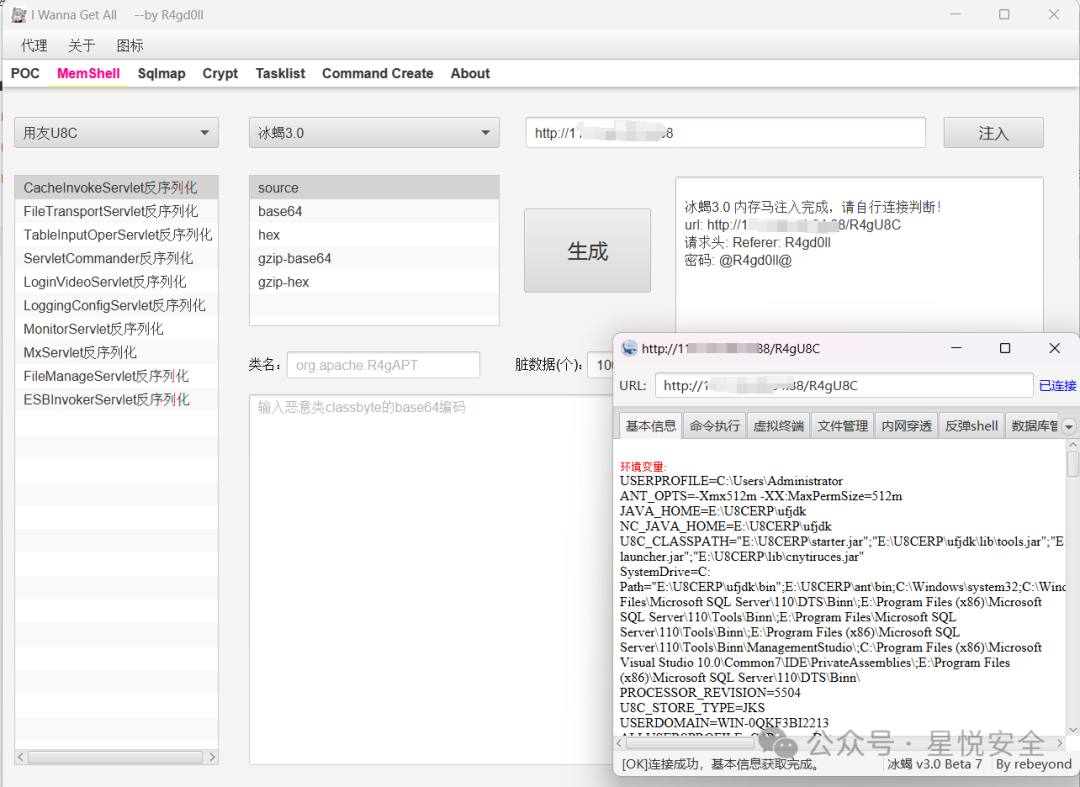The height and width of the screenshot is (787, 1080).
Task: Click the 注入 button
Action: [993, 132]
